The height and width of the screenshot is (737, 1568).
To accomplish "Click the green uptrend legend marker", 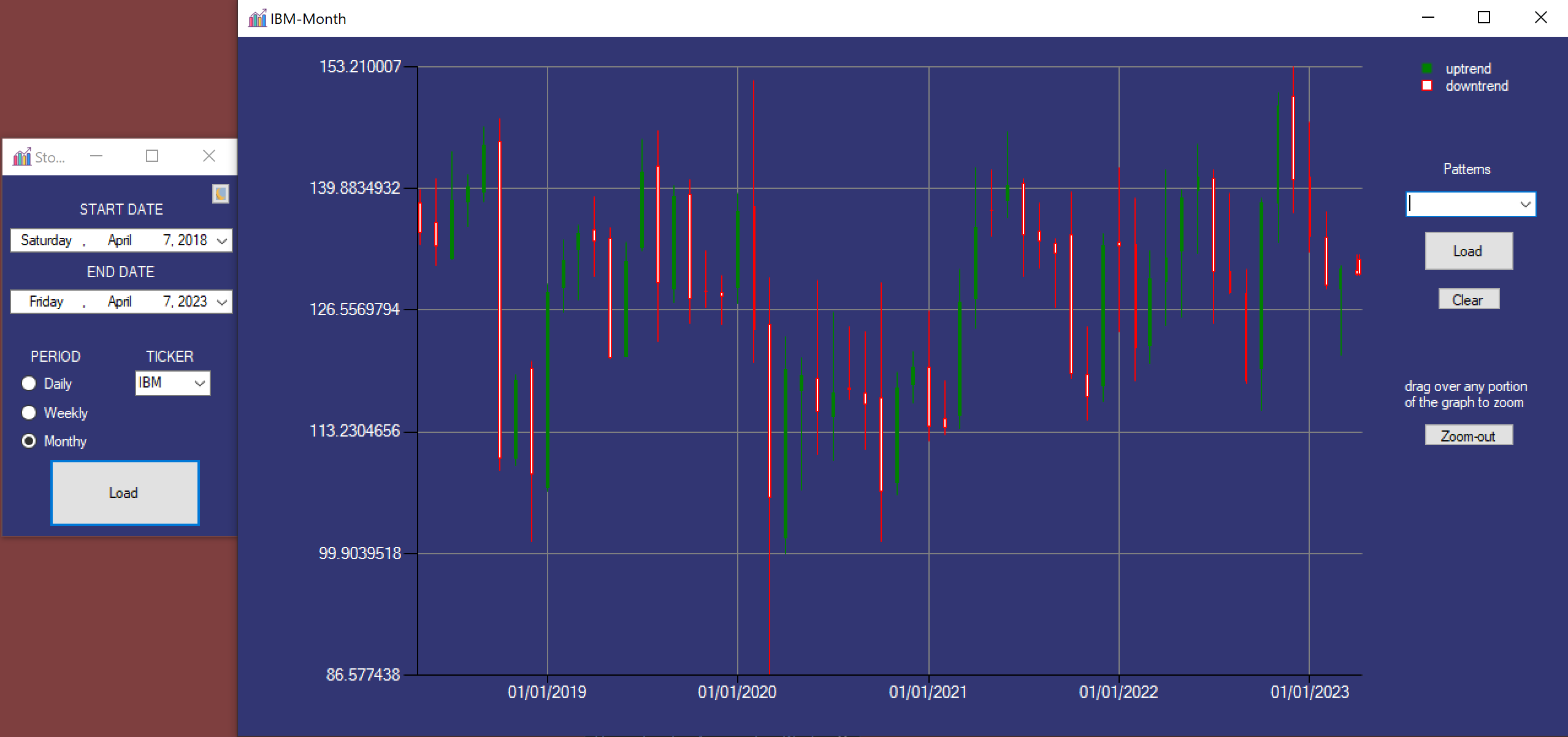I will tap(1427, 69).
